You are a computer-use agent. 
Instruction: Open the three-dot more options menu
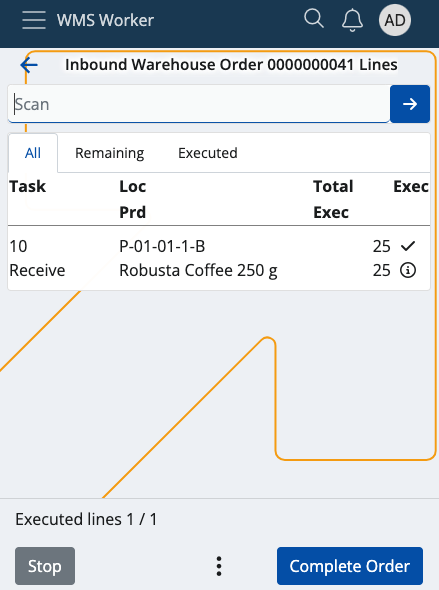(x=219, y=566)
